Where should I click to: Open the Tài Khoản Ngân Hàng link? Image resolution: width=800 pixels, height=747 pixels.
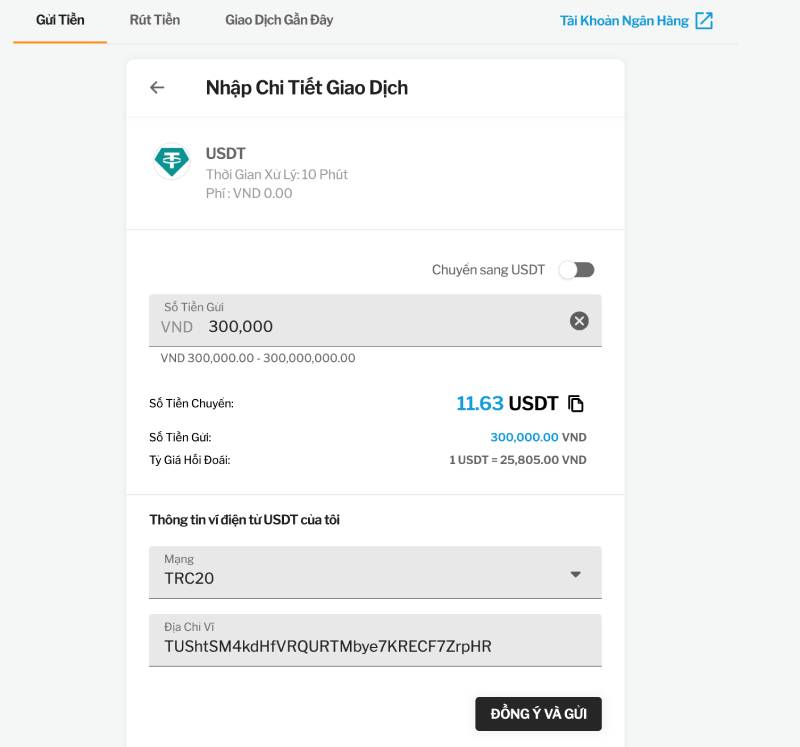pos(624,21)
